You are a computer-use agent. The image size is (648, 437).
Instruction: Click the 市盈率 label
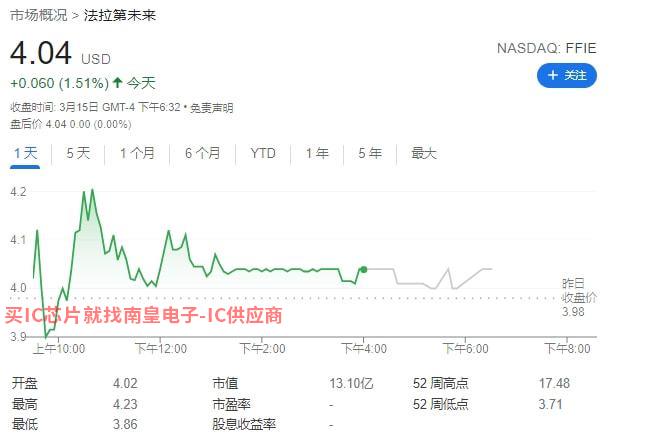pyautogui.click(x=231, y=404)
